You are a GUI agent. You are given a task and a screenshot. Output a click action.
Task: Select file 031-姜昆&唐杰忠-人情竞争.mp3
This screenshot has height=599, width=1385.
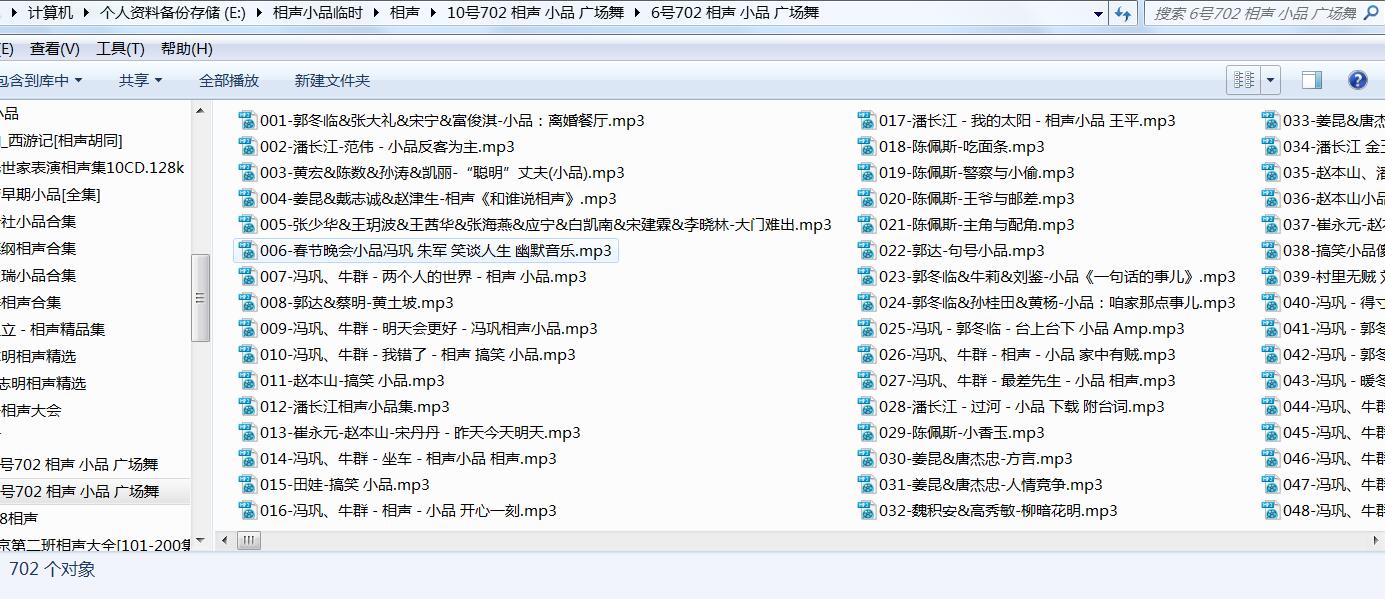pyautogui.click(x=980, y=484)
